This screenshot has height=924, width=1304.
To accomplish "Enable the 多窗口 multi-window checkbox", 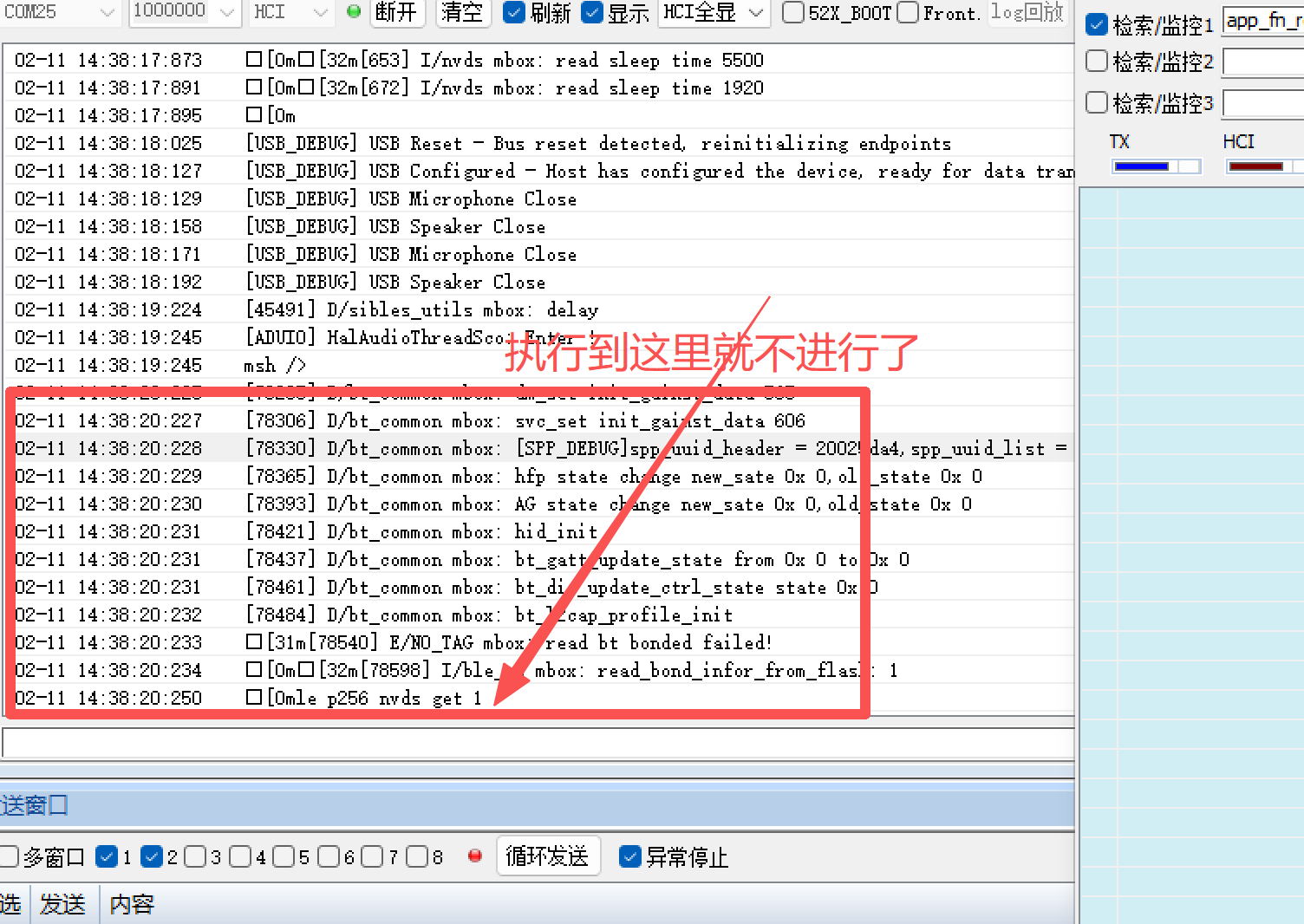I will pos(10,856).
